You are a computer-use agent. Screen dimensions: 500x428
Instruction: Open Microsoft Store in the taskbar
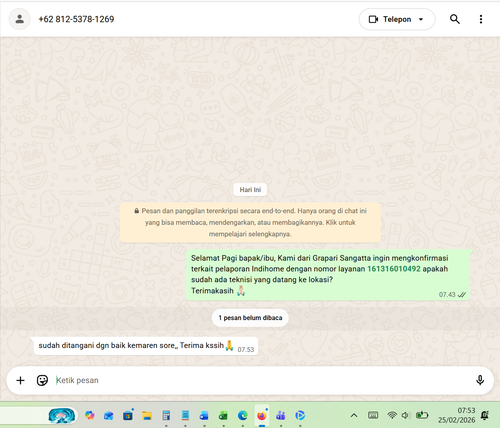point(128,415)
